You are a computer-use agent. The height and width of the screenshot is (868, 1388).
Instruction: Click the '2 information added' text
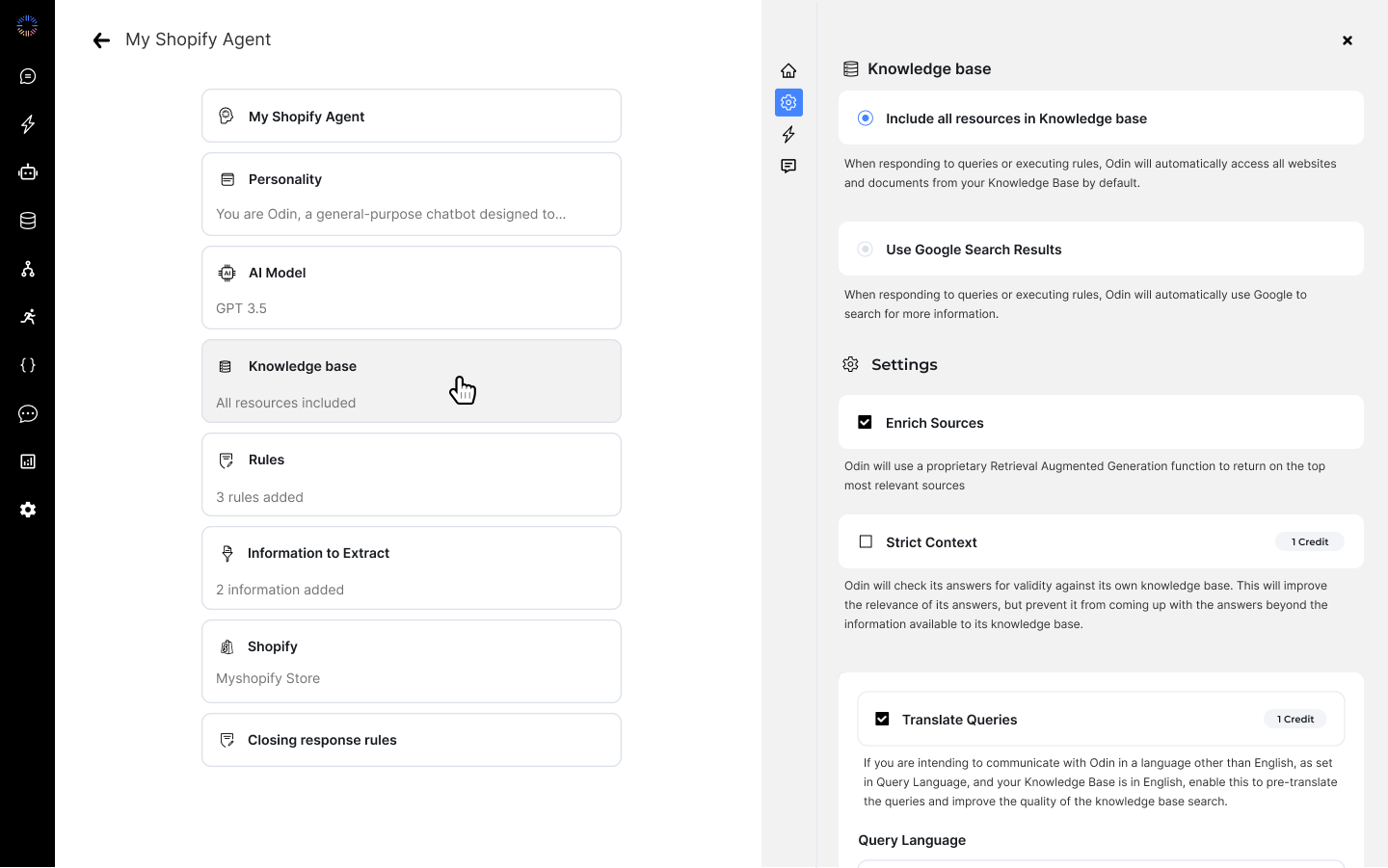280,590
